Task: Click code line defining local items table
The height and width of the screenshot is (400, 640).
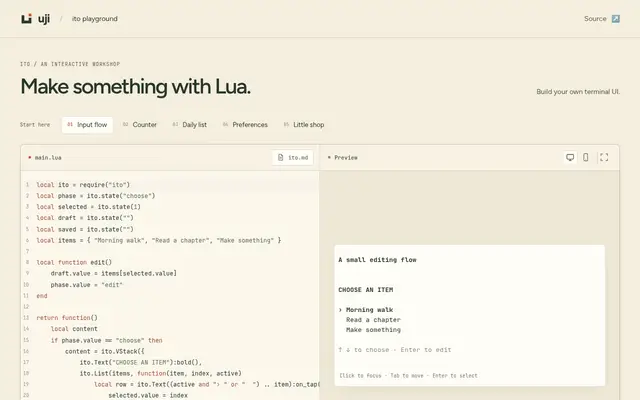Action: tap(159, 240)
